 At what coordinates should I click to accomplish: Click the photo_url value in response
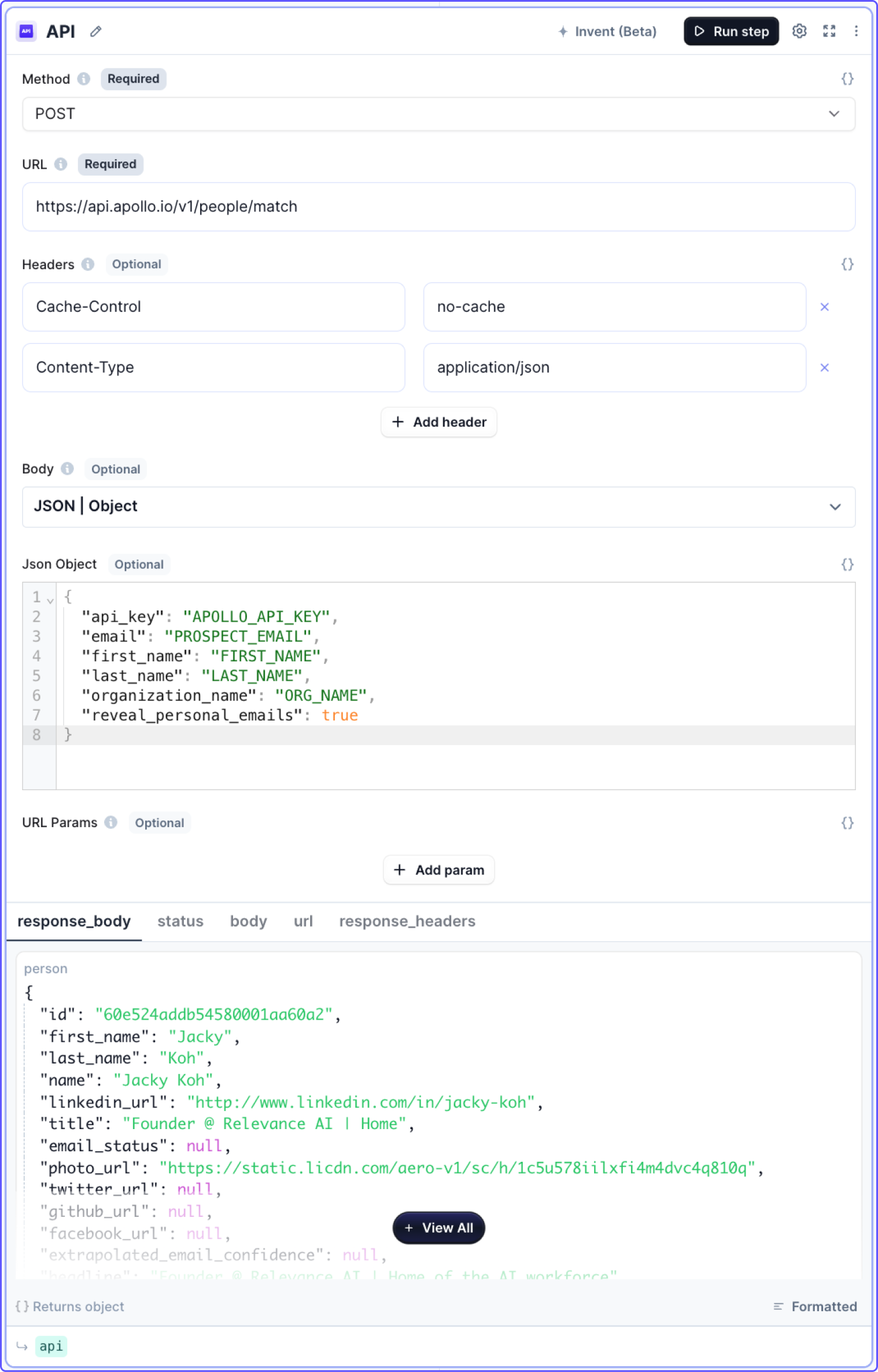point(457,1168)
